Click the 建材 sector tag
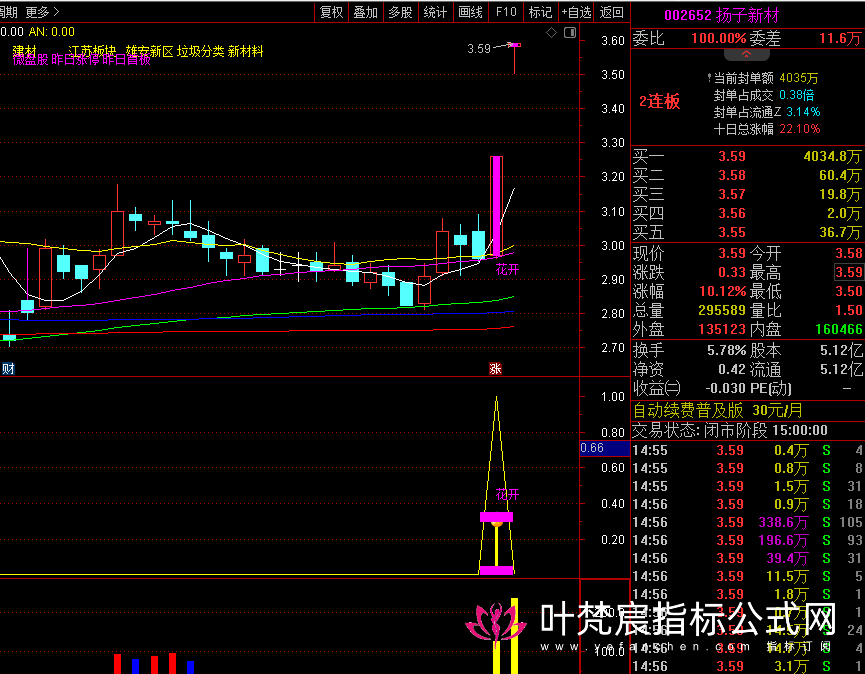Image resolution: width=865 pixels, height=674 pixels. click(24, 51)
